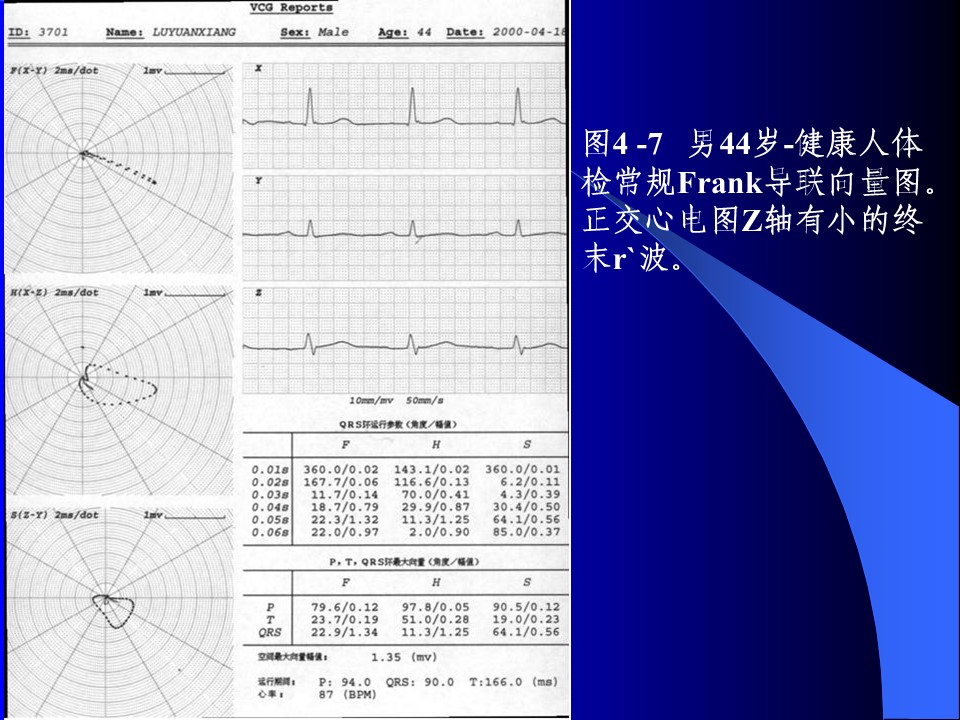Click the cell value 6.2/0.11
This screenshot has height=720, width=960.
pos(530,482)
